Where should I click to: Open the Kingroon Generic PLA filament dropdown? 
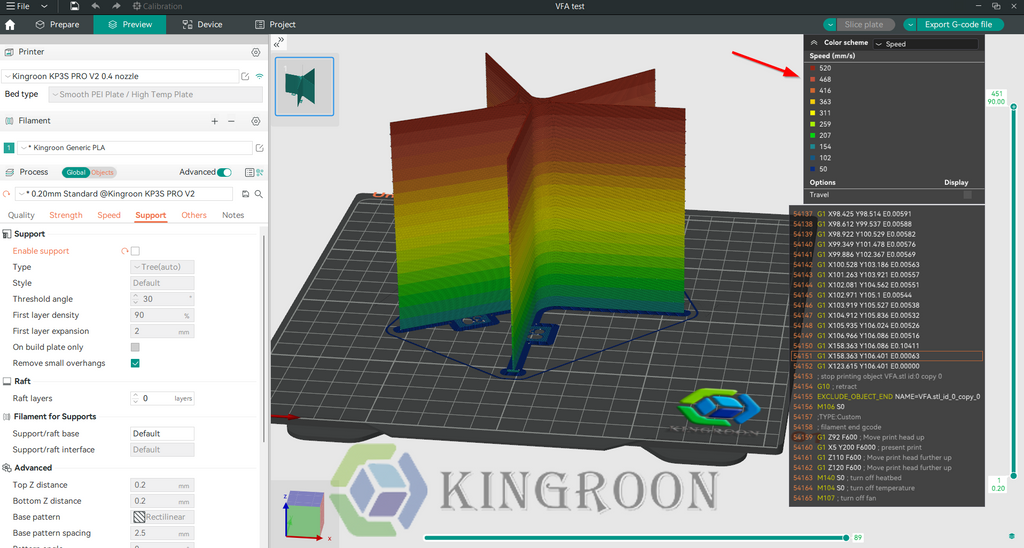[135, 148]
